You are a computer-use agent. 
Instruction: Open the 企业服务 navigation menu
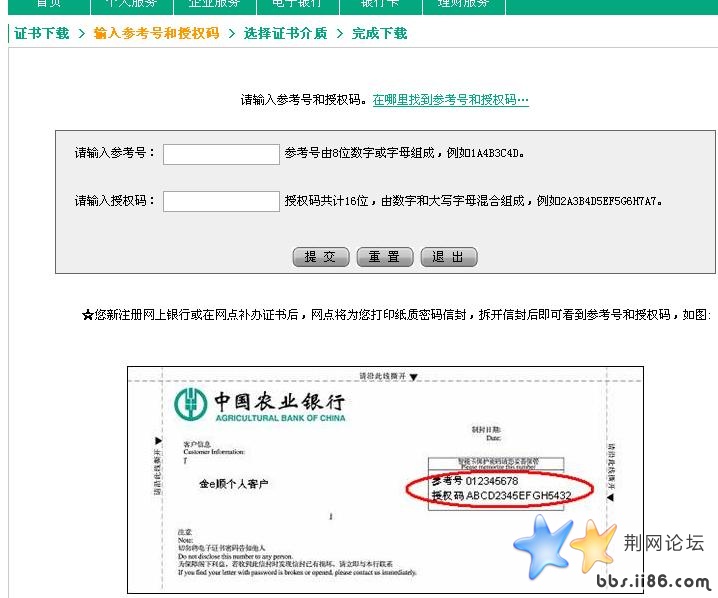(215, 5)
